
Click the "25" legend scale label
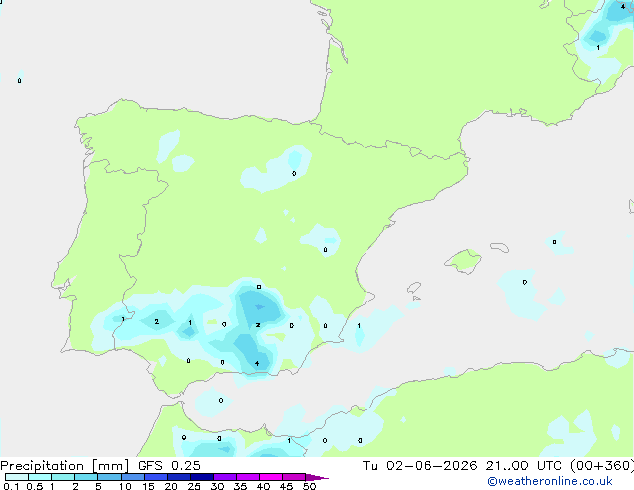194,486
